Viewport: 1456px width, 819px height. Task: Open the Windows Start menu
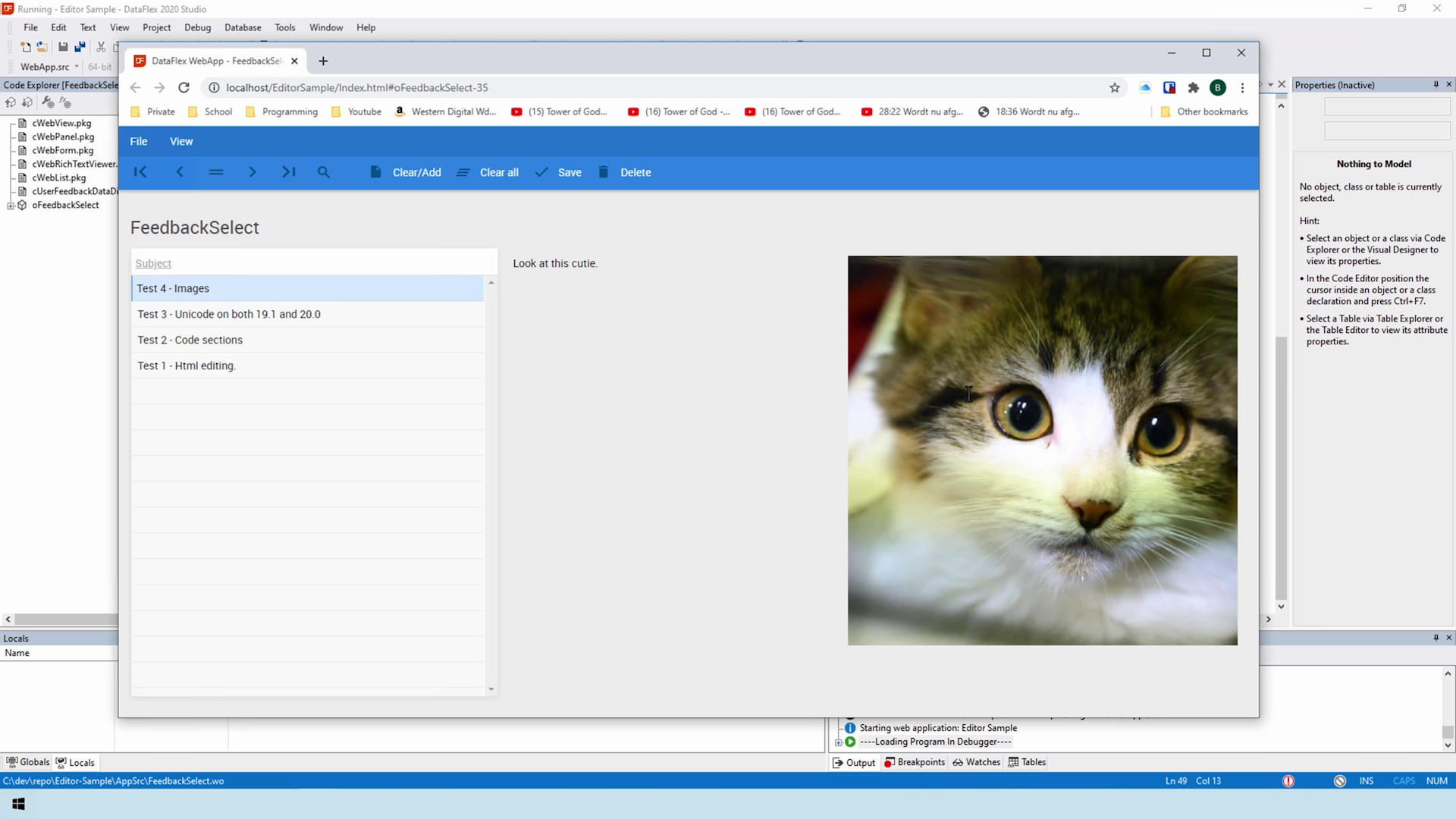18,804
